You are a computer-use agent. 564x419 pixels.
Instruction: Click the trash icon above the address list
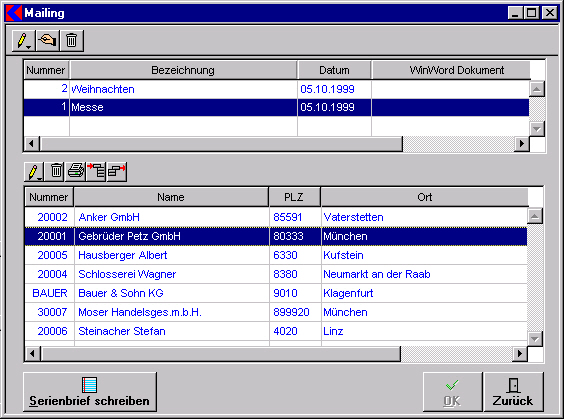56,172
